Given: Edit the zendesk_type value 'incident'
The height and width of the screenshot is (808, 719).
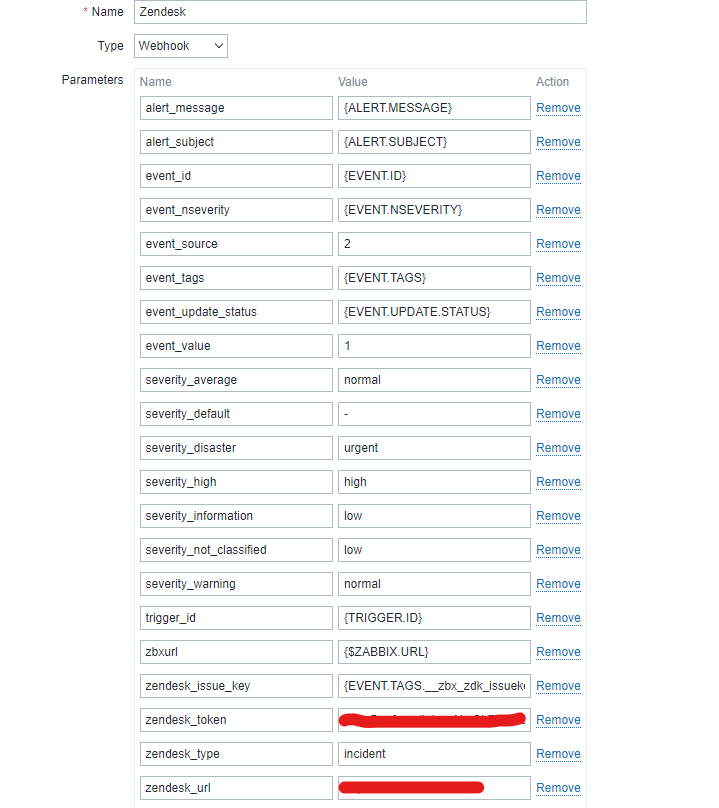Looking at the screenshot, I should (434, 754).
